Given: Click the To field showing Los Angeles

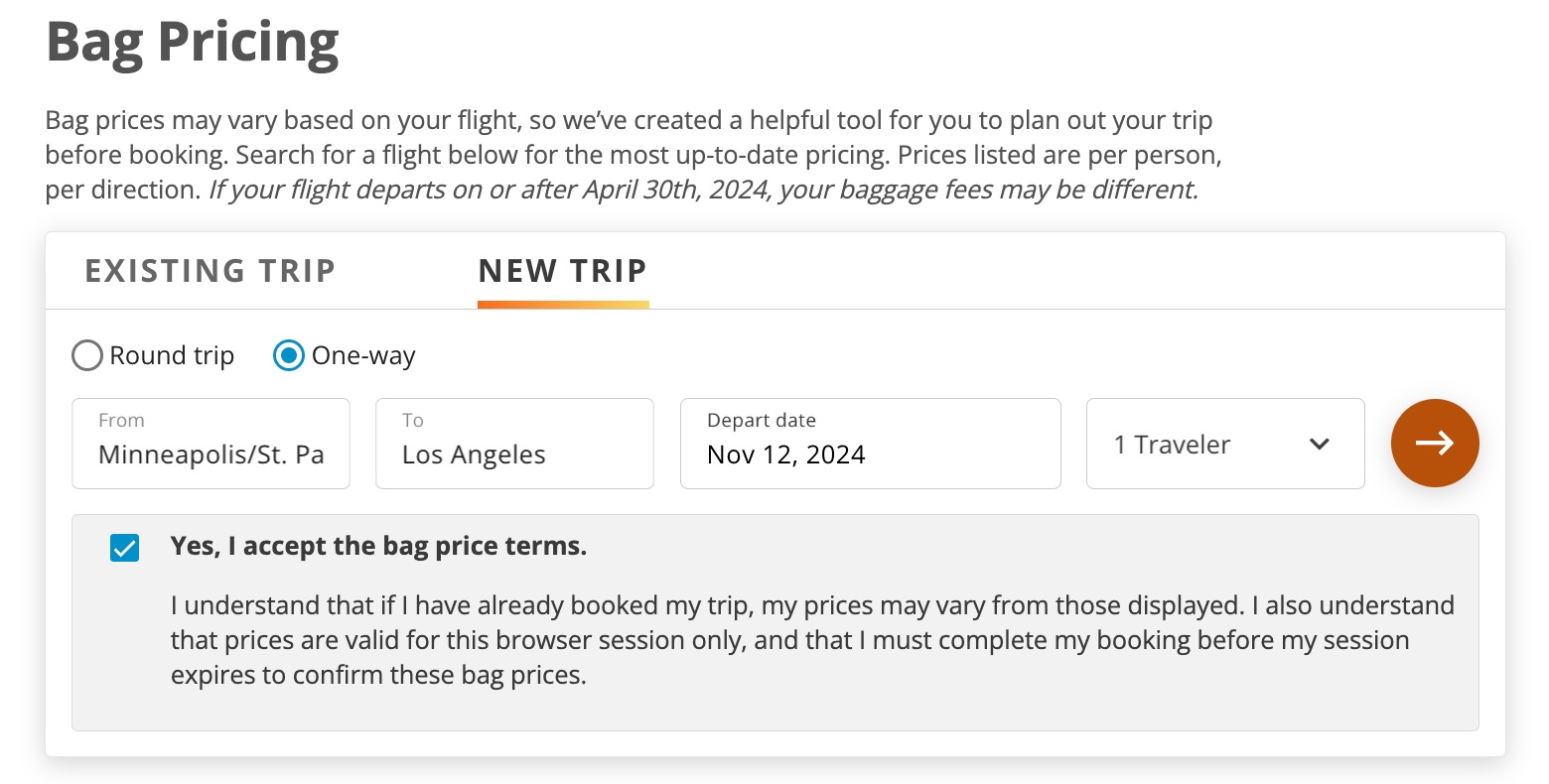Looking at the screenshot, I should point(513,444).
